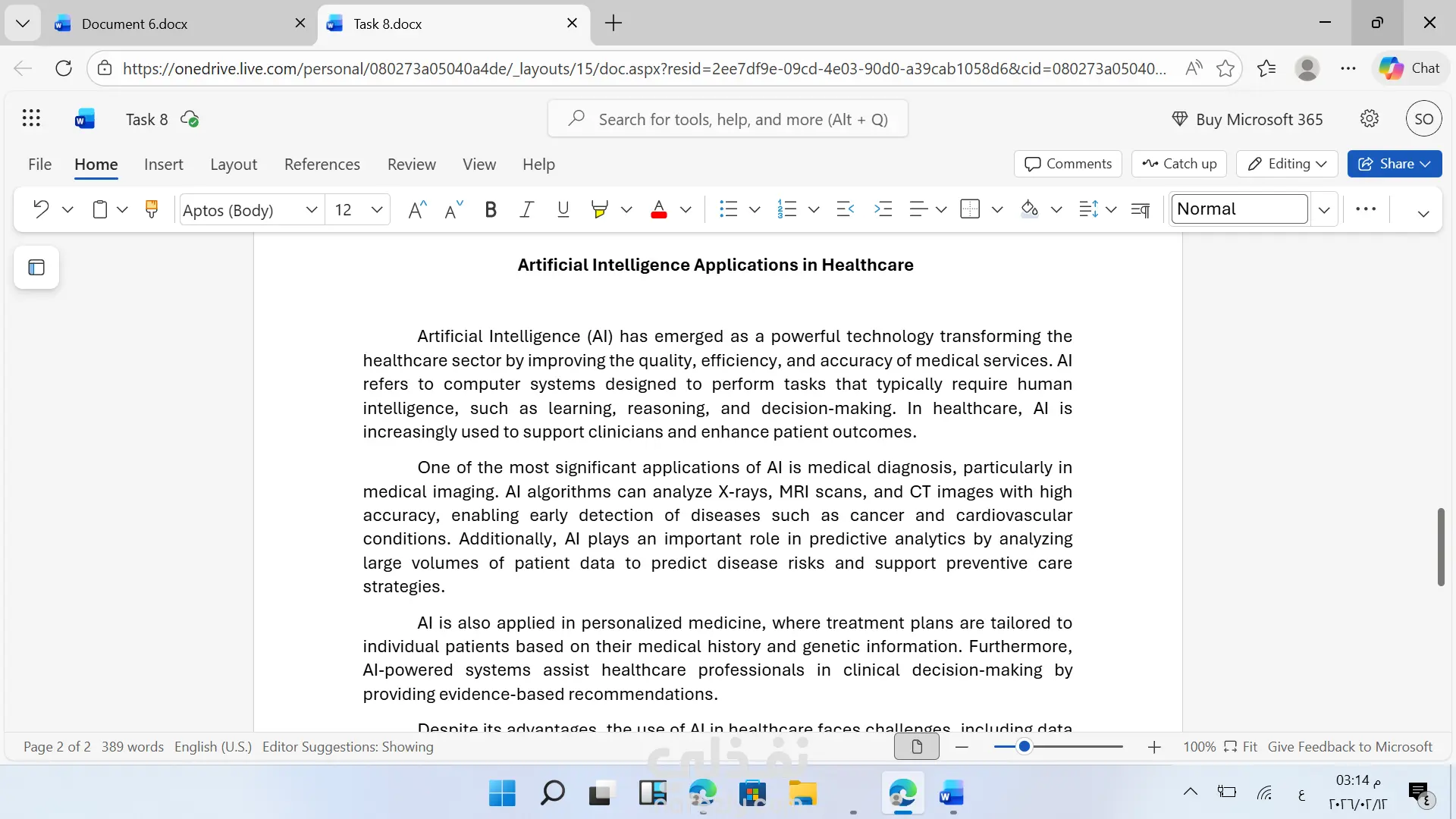Screen dimensions: 1456x819
Task: Expand the Normal styles gallery
Action: coord(1324,209)
